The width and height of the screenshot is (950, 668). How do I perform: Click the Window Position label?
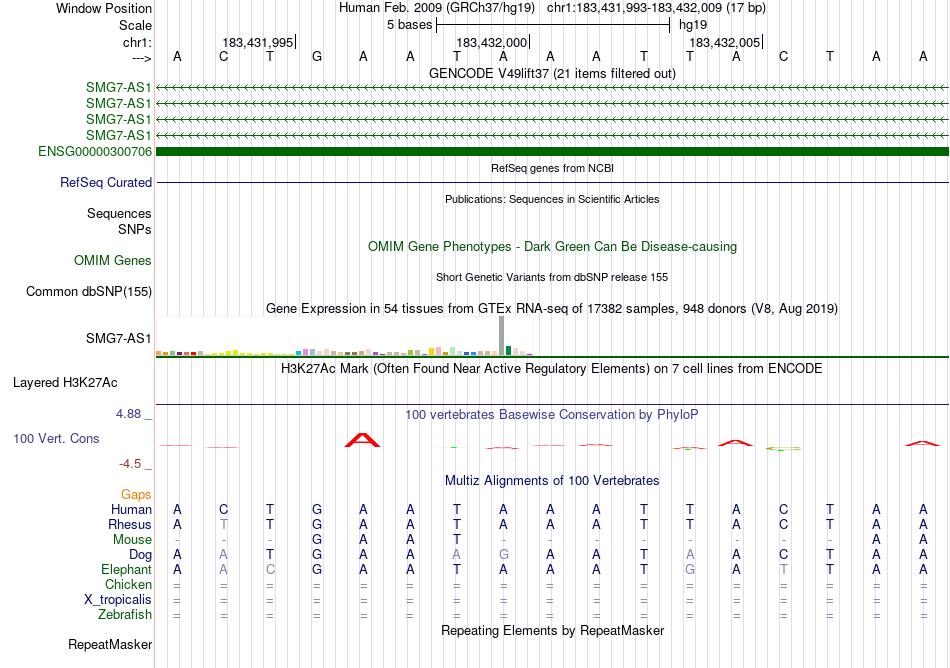tap(104, 8)
